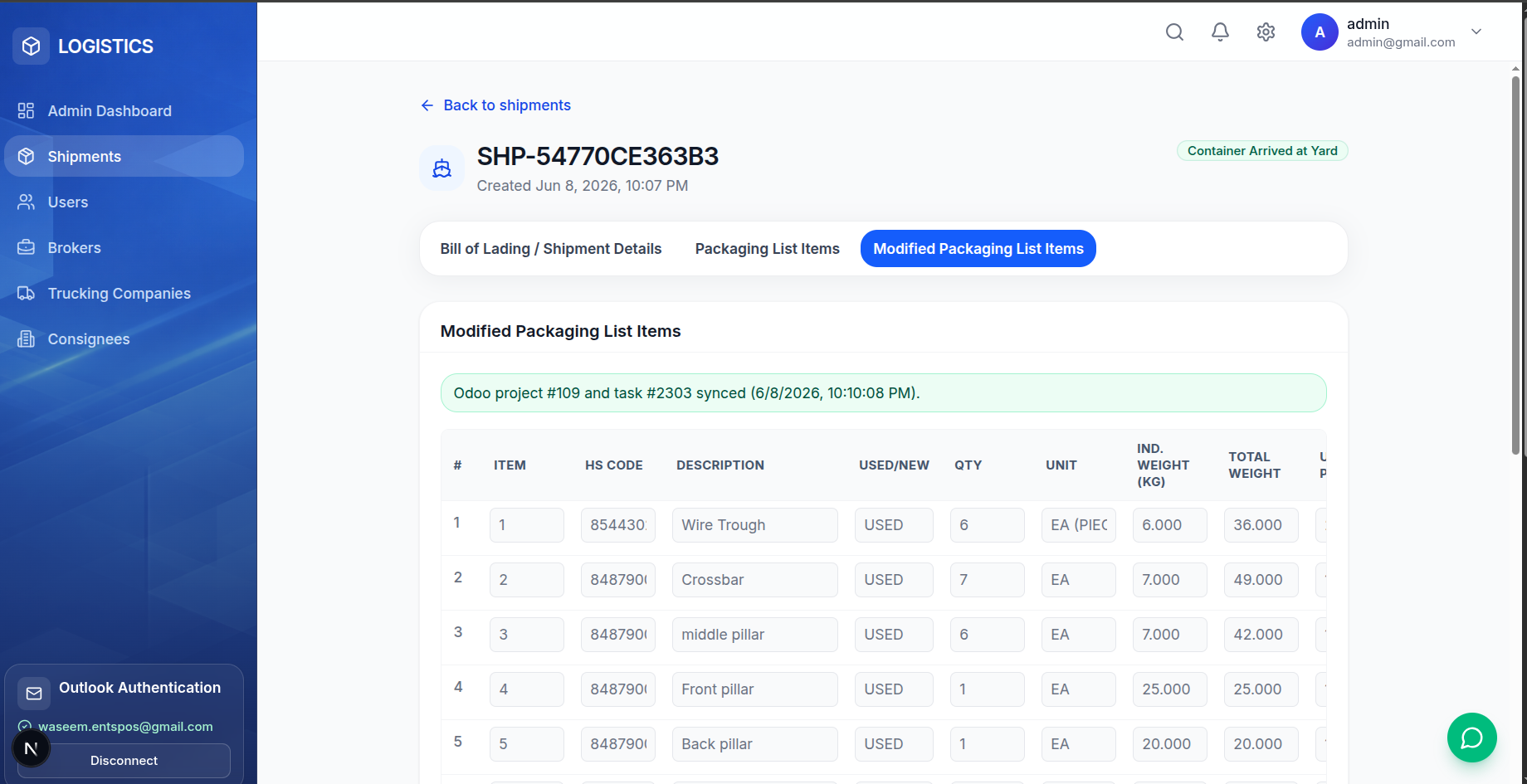Screen dimensions: 1527x784
Task: Go to Admin Dashboard
Action: 124,110
